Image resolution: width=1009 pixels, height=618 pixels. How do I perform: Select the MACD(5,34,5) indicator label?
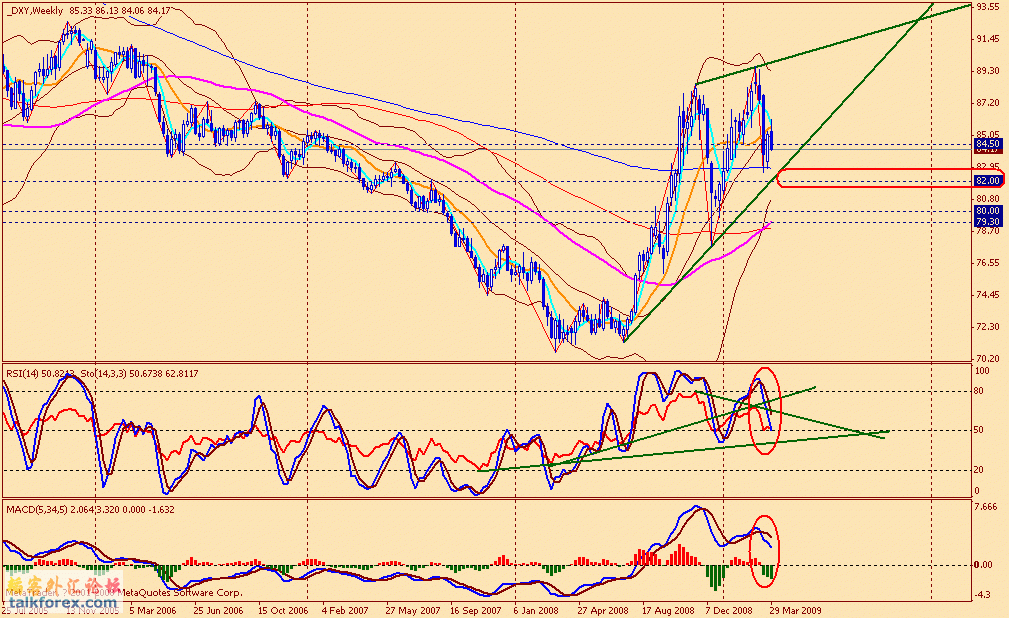37,509
